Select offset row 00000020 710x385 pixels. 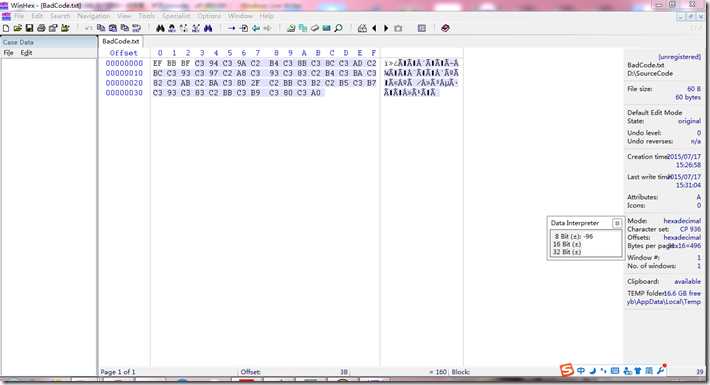tap(124, 83)
